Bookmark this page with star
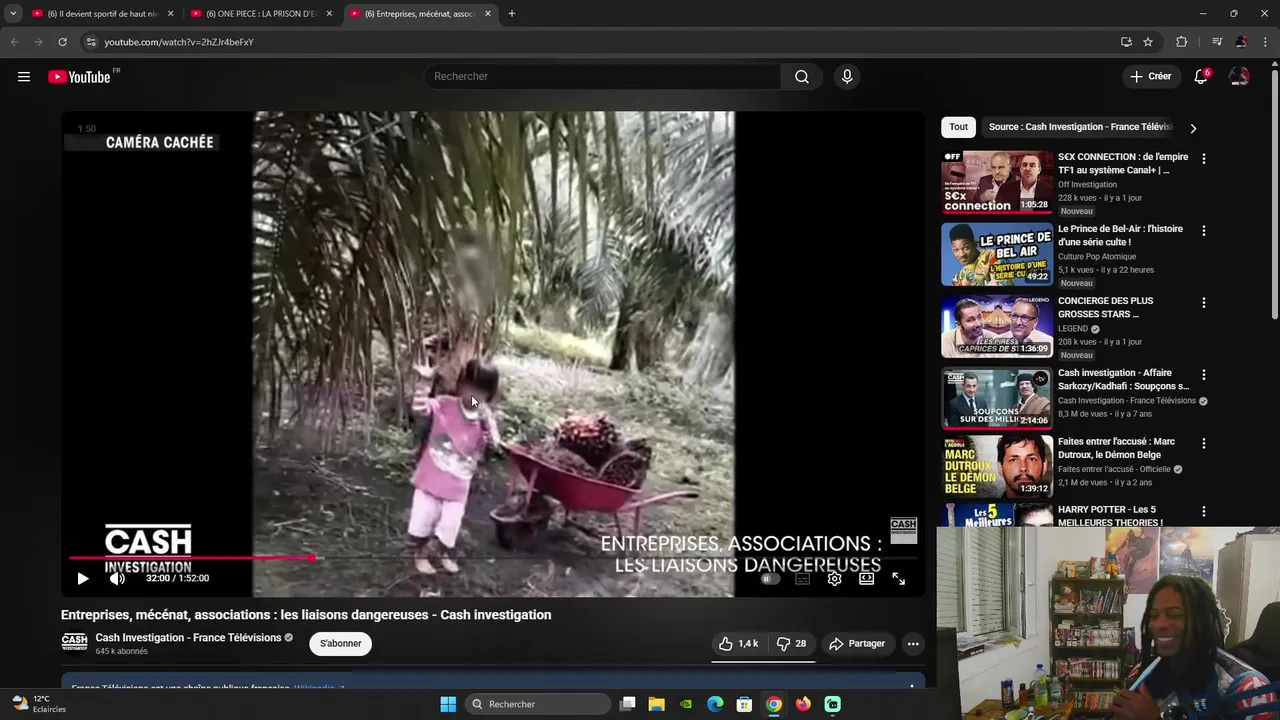Viewport: 1280px width, 720px height. (x=1148, y=42)
